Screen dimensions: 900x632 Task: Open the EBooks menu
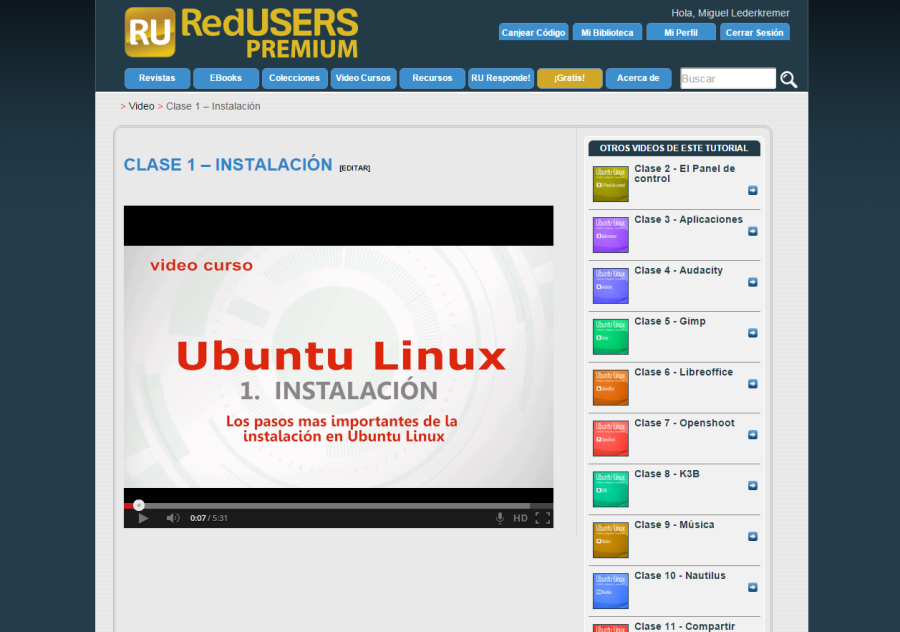point(225,78)
